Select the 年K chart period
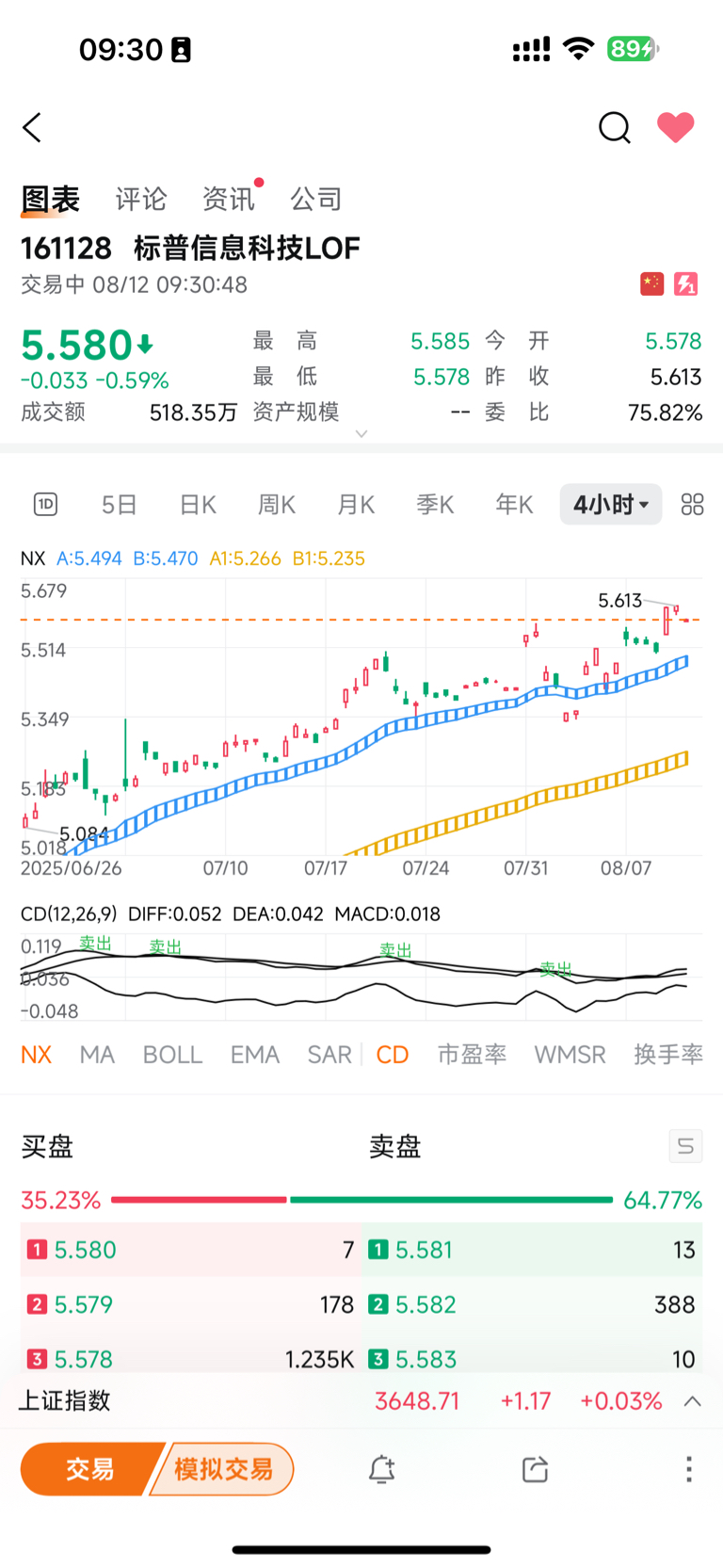Image resolution: width=723 pixels, height=1568 pixels. 515,505
